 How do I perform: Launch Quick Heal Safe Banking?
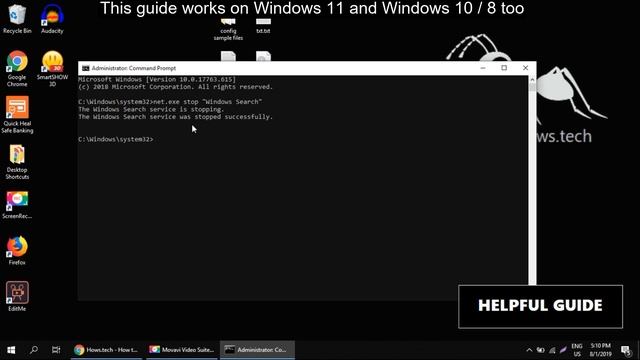click(x=17, y=115)
